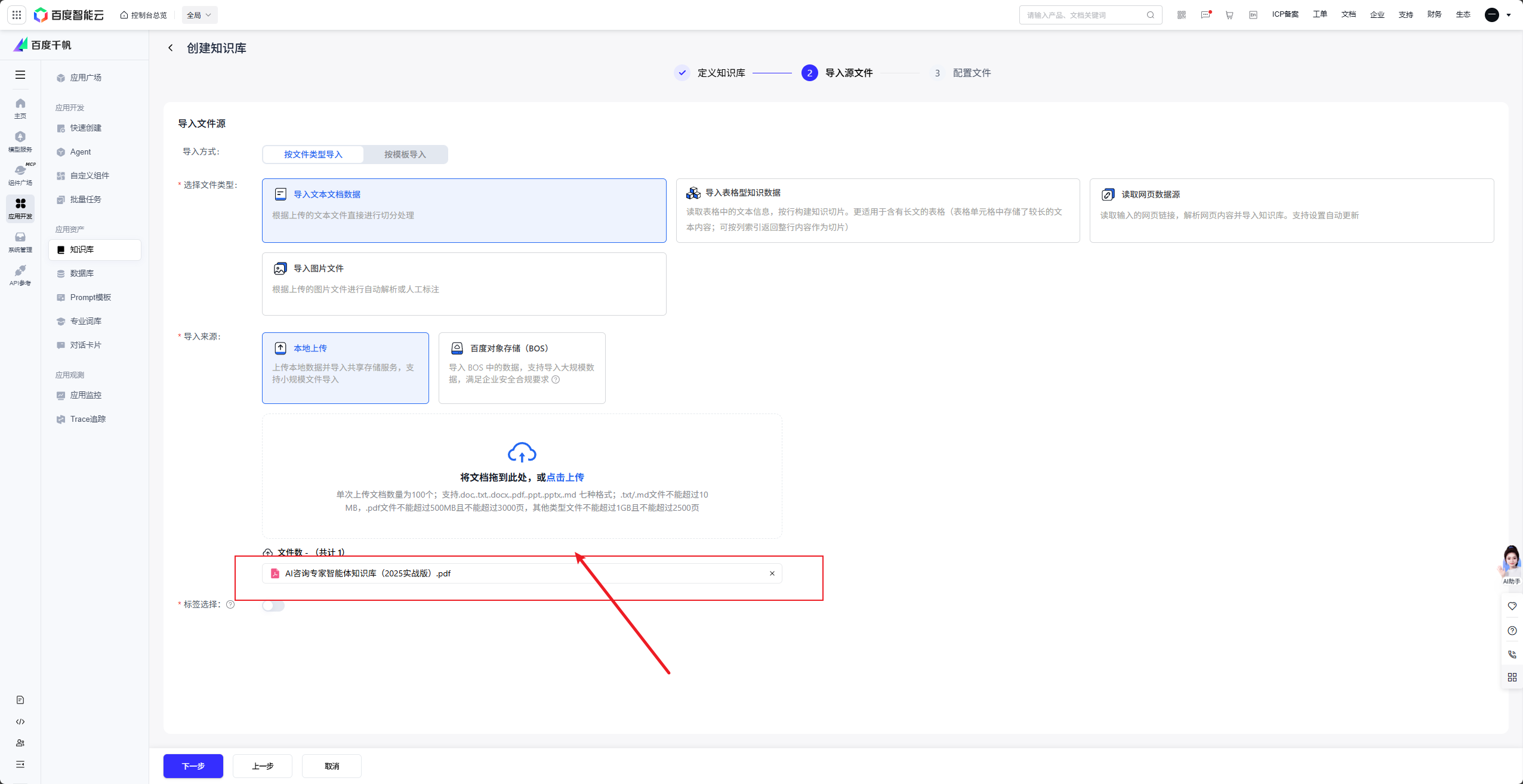Screen dimensions: 1523x784
Task: Click the 点击上传 link
Action: [565, 477]
